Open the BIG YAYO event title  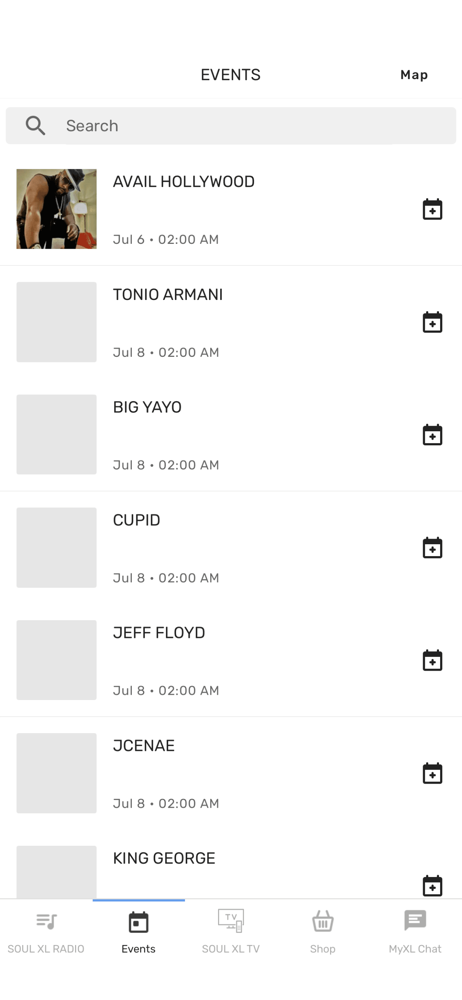(x=147, y=408)
